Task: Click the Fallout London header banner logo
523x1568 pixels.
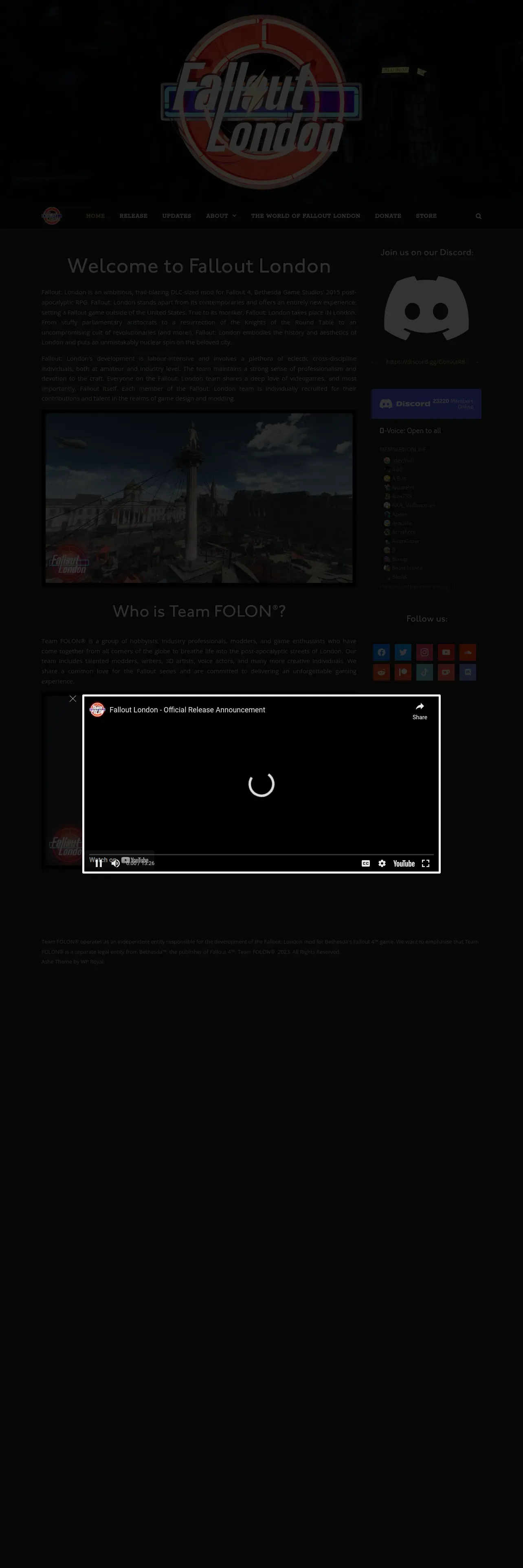Action: [x=261, y=102]
